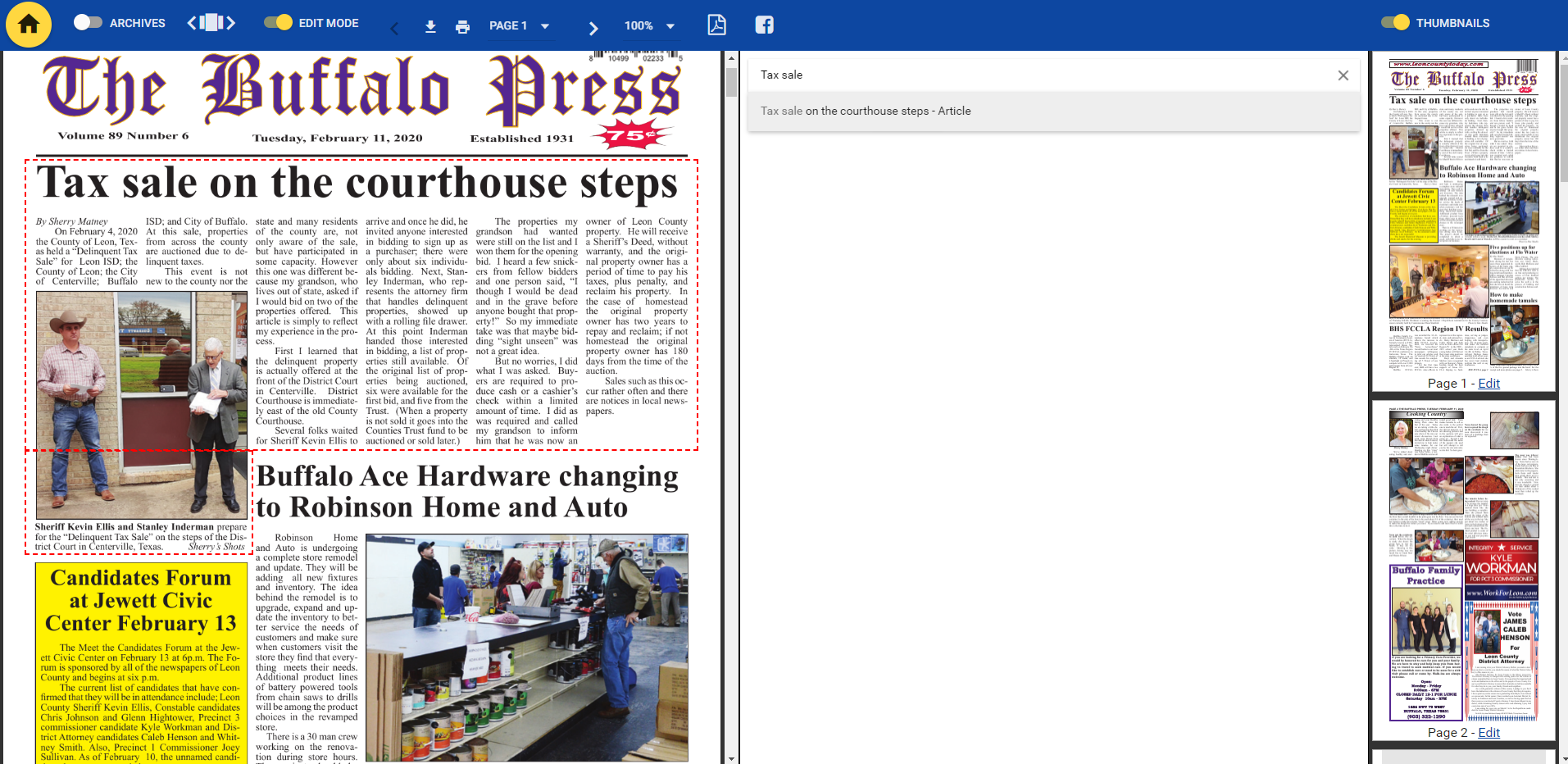Share on Facebook icon

tap(764, 25)
